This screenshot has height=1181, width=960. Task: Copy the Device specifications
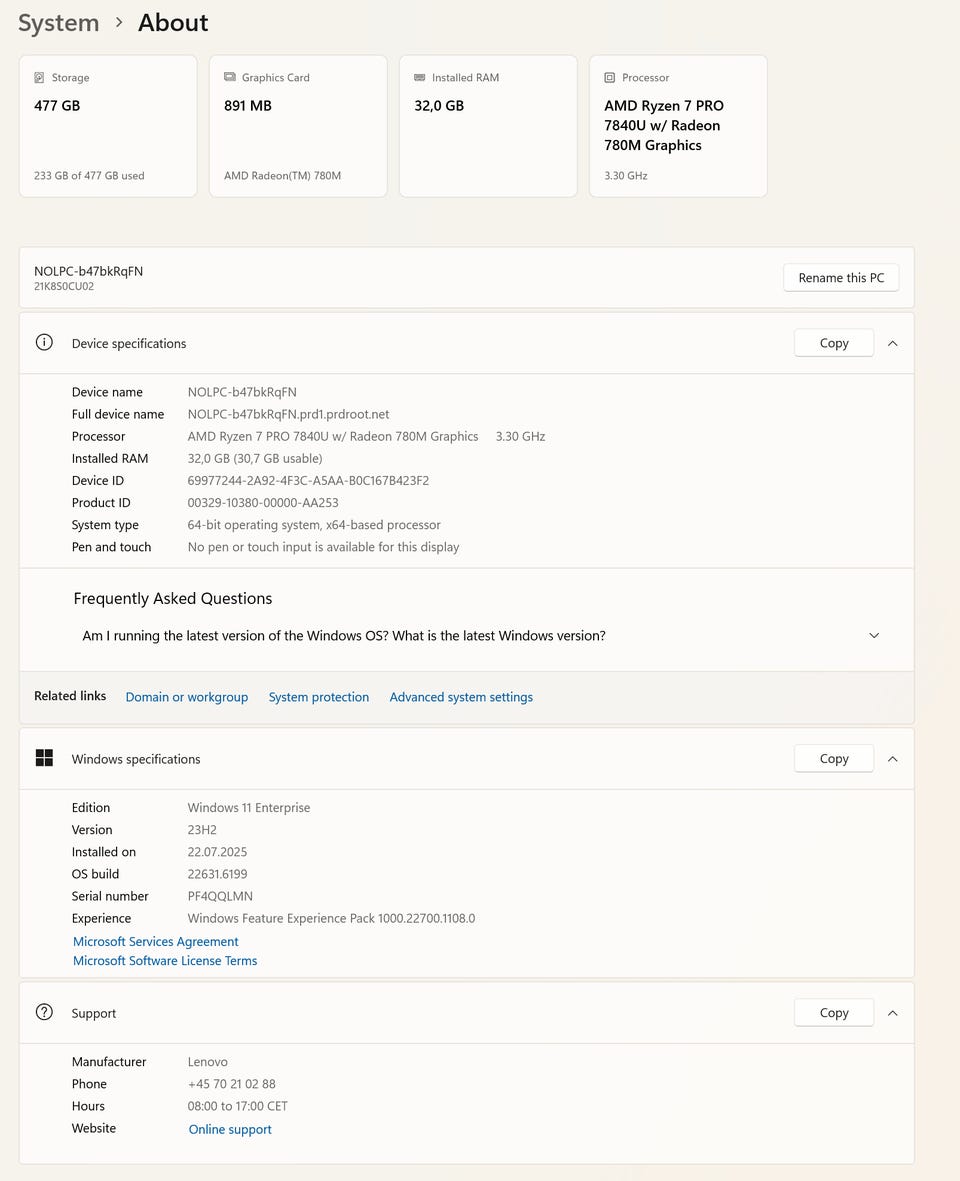coord(834,343)
